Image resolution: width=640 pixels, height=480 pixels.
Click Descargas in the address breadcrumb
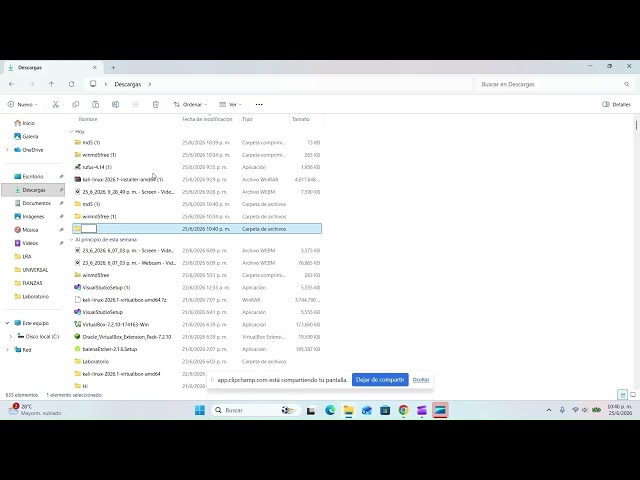coord(127,84)
